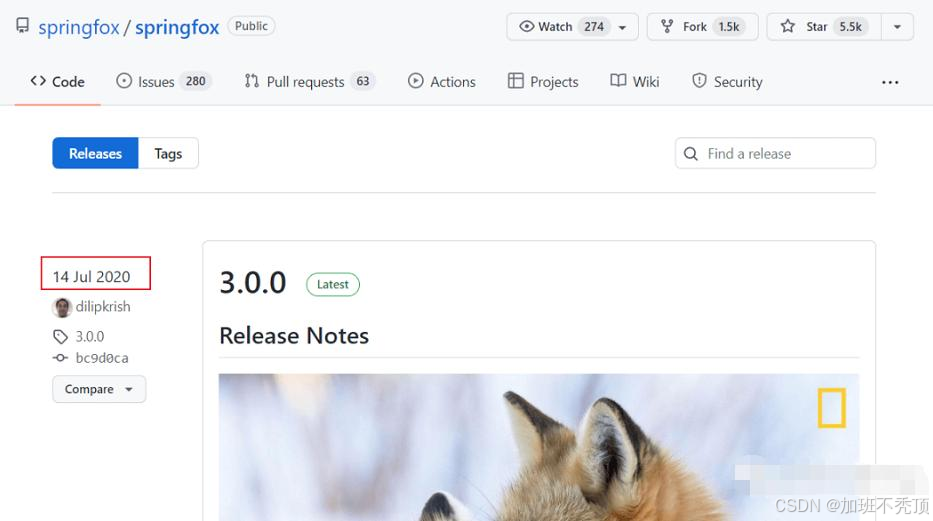Open dilipkrish's avatar image
The image size is (933, 521).
tap(62, 307)
